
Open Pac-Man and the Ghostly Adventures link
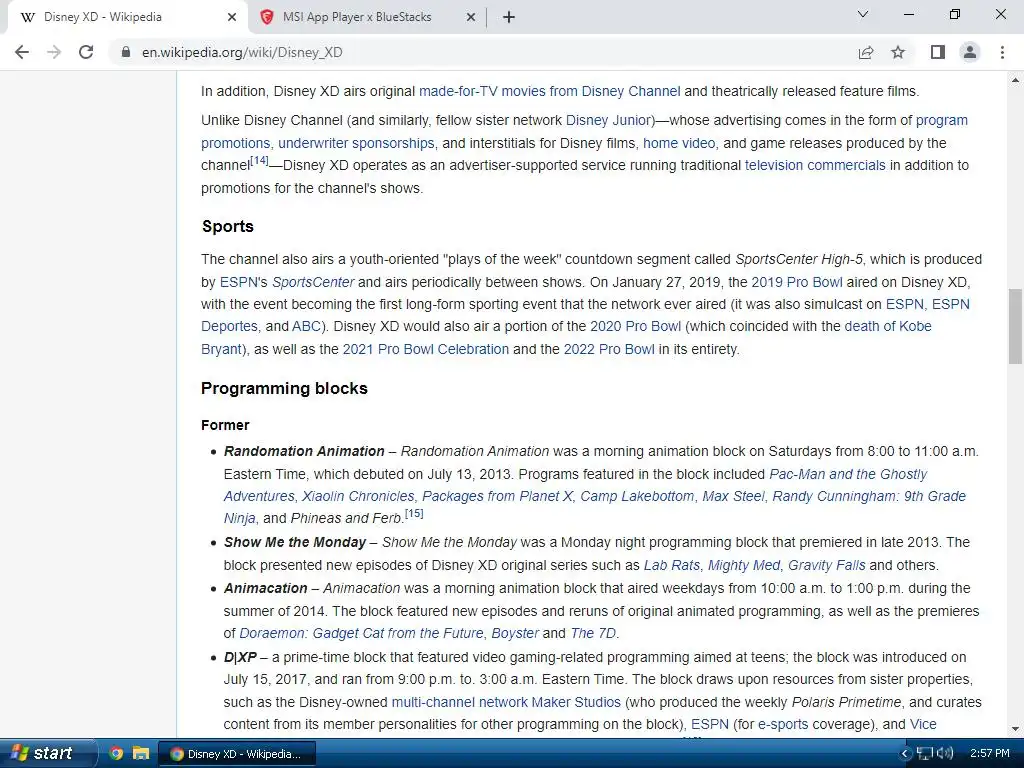click(848, 474)
